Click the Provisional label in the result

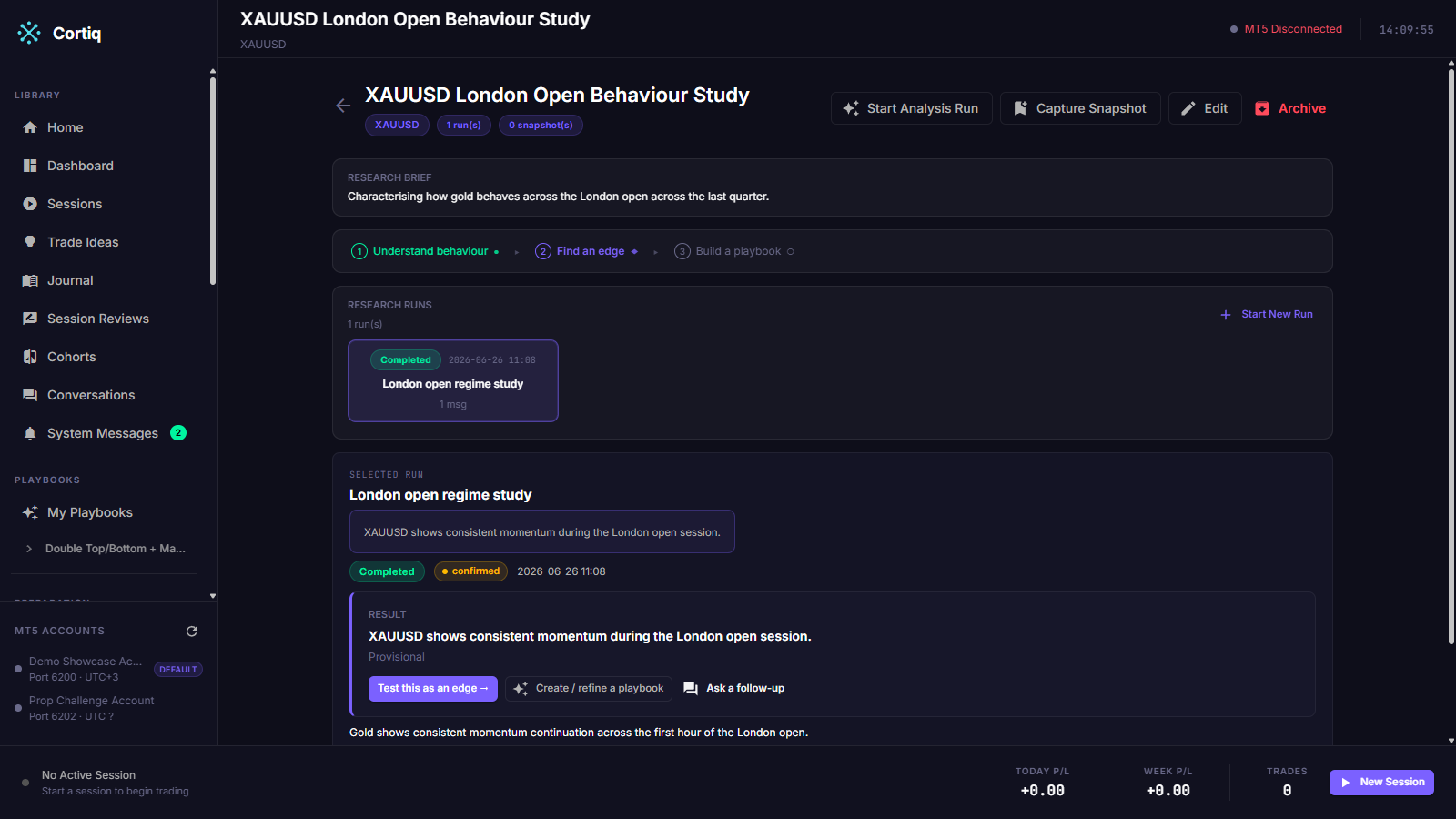[x=396, y=657]
